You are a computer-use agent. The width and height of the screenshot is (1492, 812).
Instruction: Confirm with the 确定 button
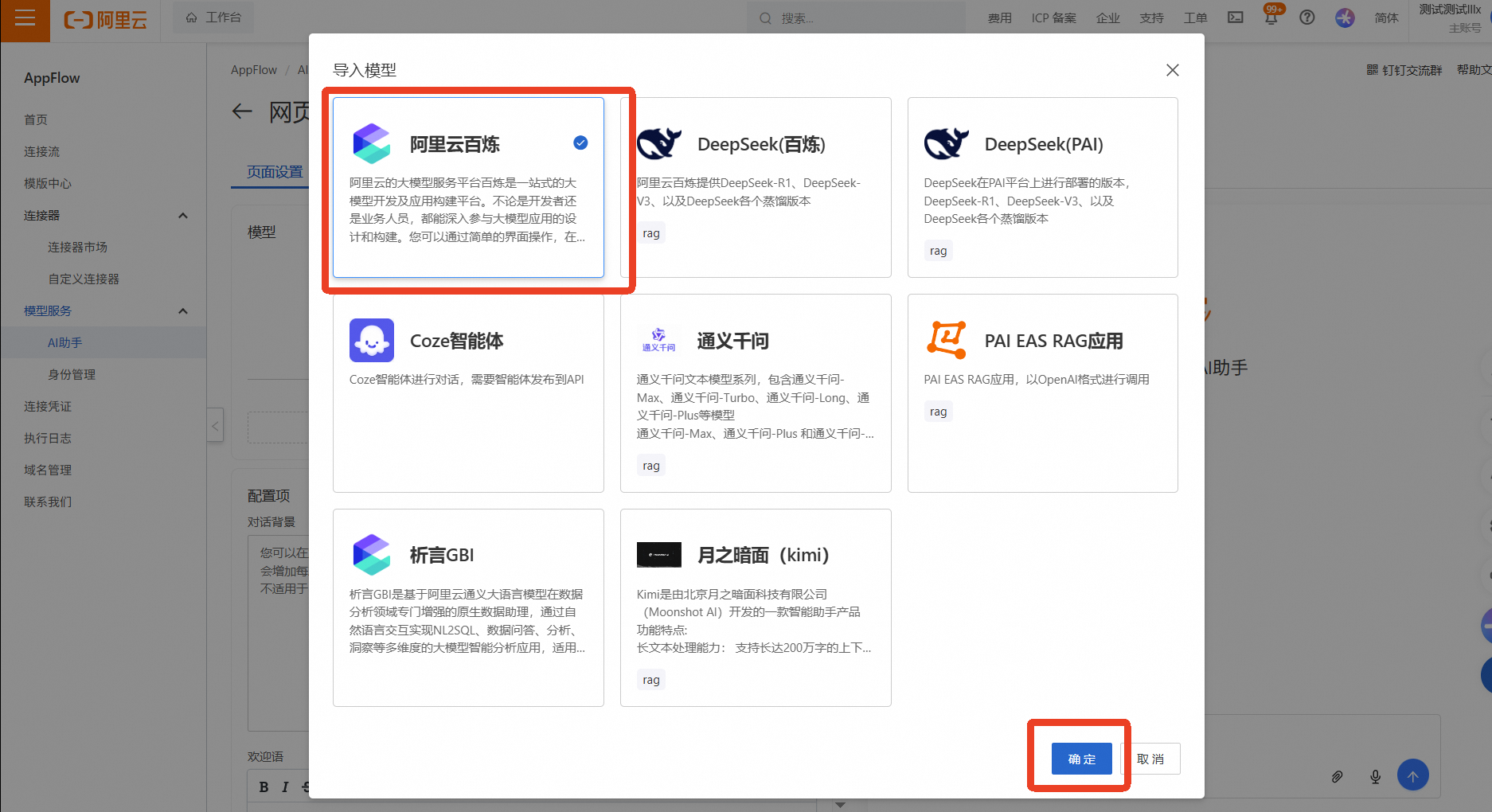tap(1082, 759)
